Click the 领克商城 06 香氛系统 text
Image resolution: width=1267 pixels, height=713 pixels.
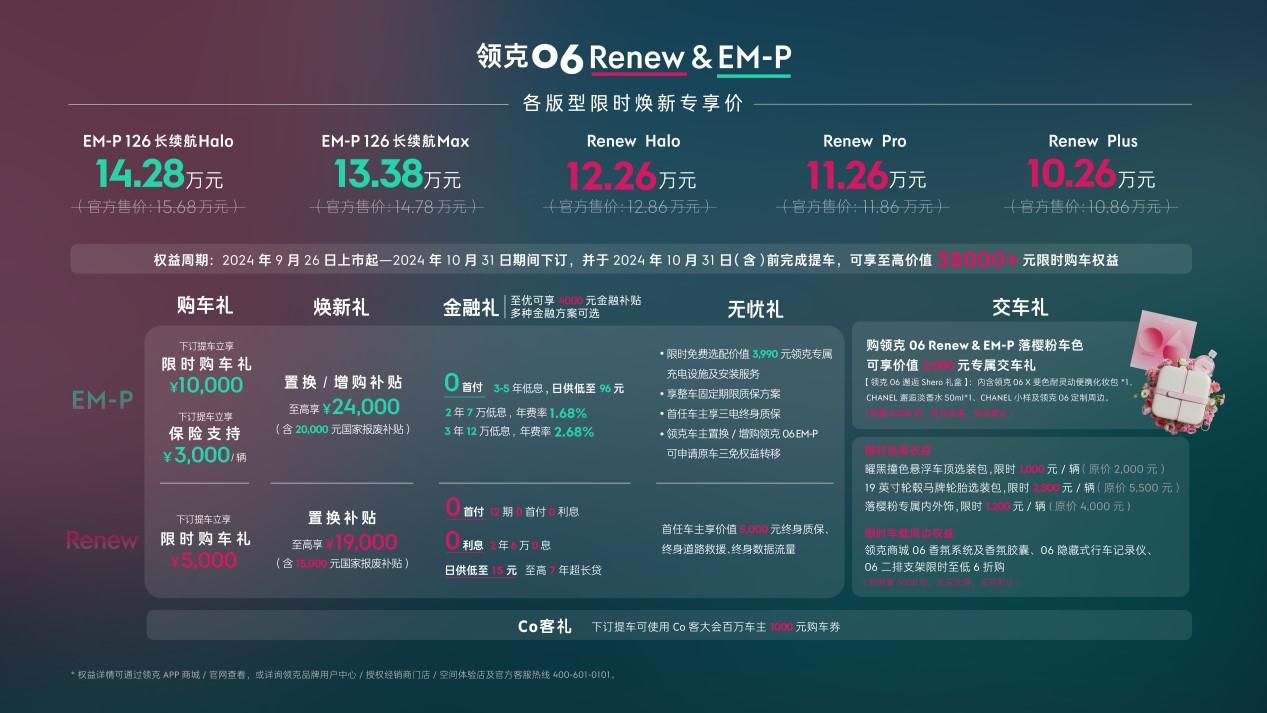pyautogui.click(x=1011, y=558)
